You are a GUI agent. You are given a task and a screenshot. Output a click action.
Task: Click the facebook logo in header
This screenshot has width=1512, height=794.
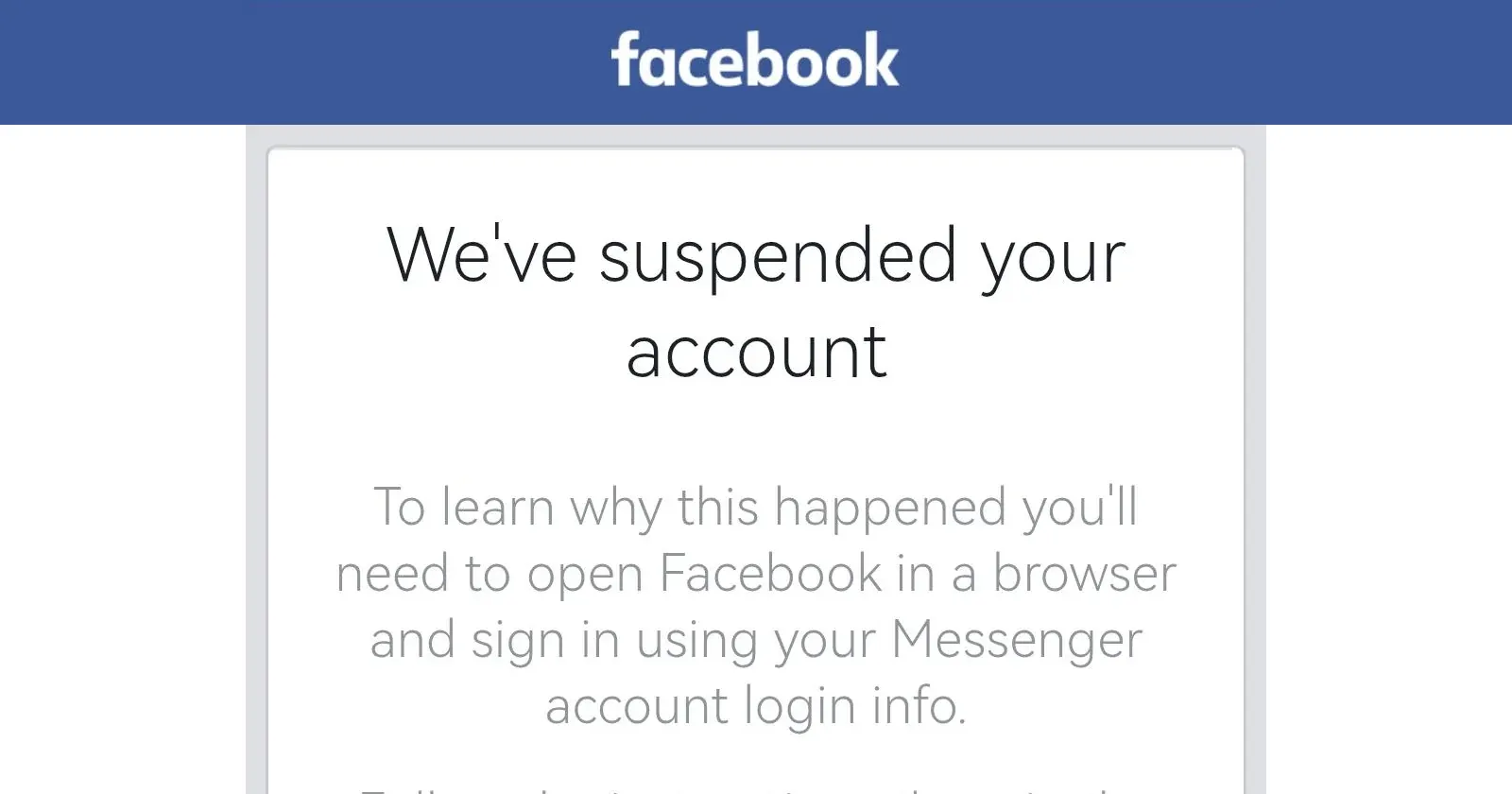click(754, 60)
